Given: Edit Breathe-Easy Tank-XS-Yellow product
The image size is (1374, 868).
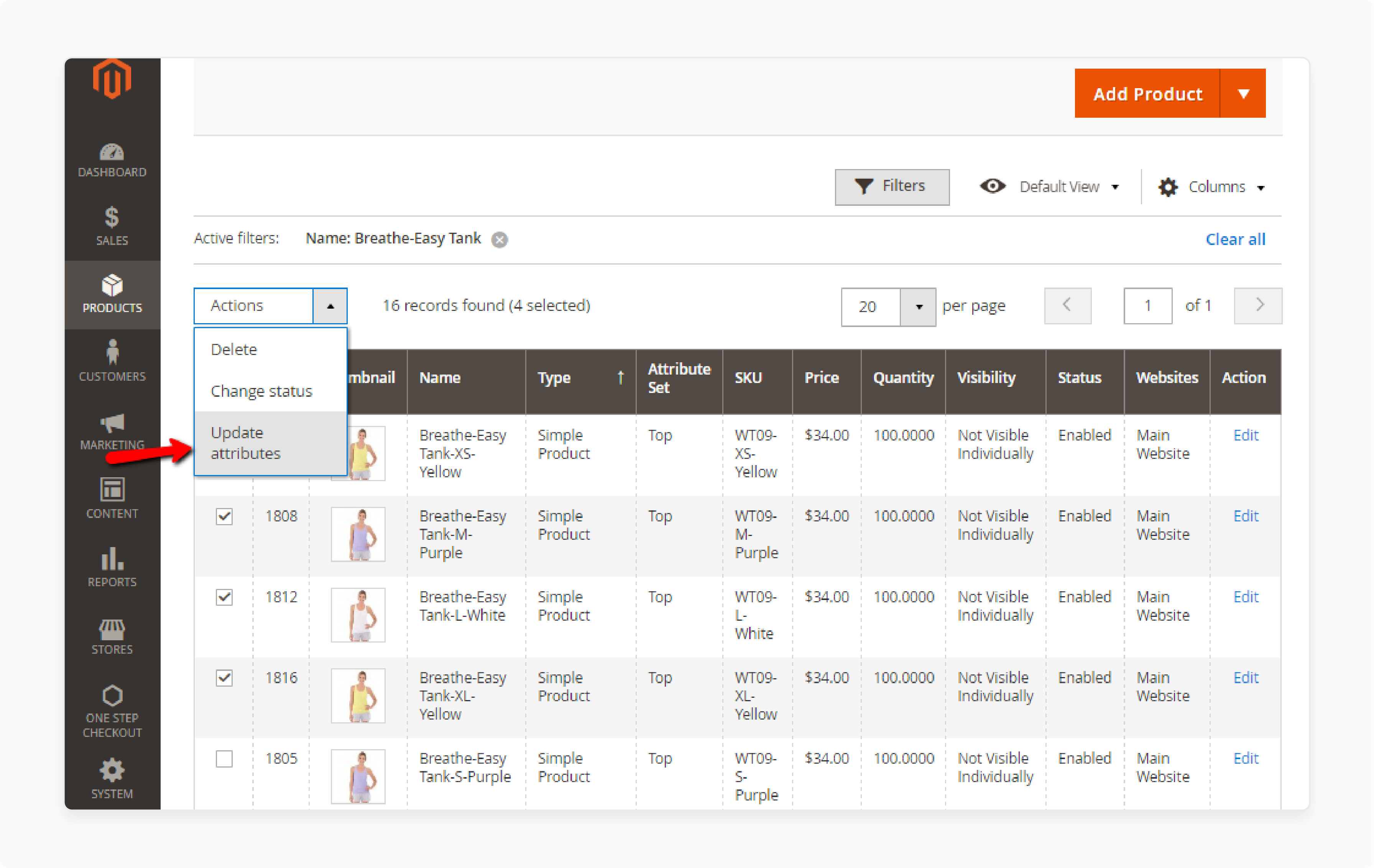Looking at the screenshot, I should pos(1246,436).
